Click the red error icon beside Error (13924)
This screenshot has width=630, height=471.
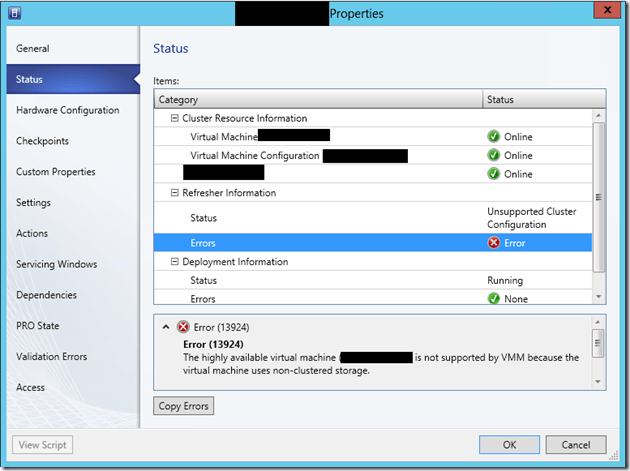pyautogui.click(x=183, y=327)
